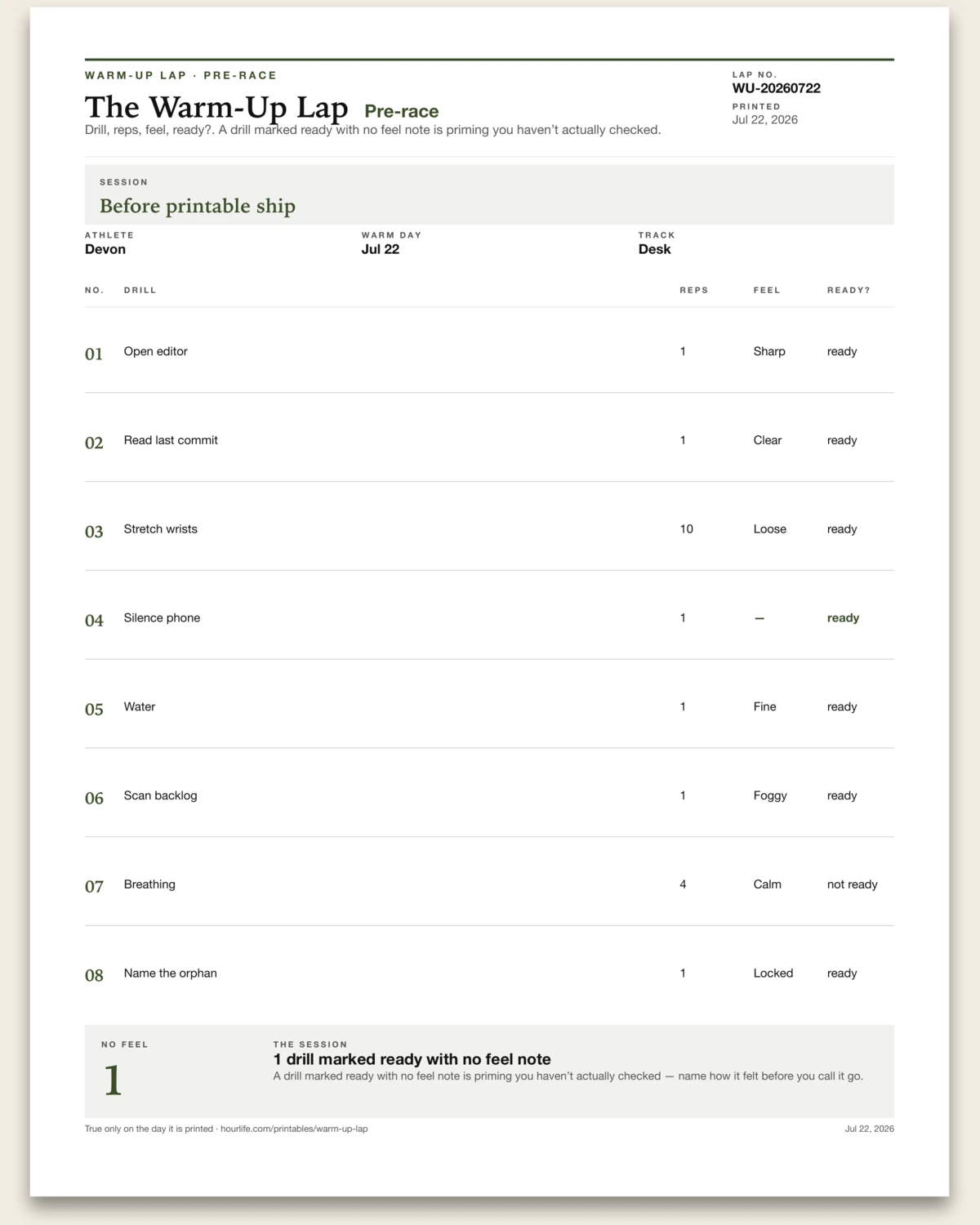This screenshot has height=1225, width=980.
Task: Click the Locked feel note in row 08
Action: pos(773,973)
